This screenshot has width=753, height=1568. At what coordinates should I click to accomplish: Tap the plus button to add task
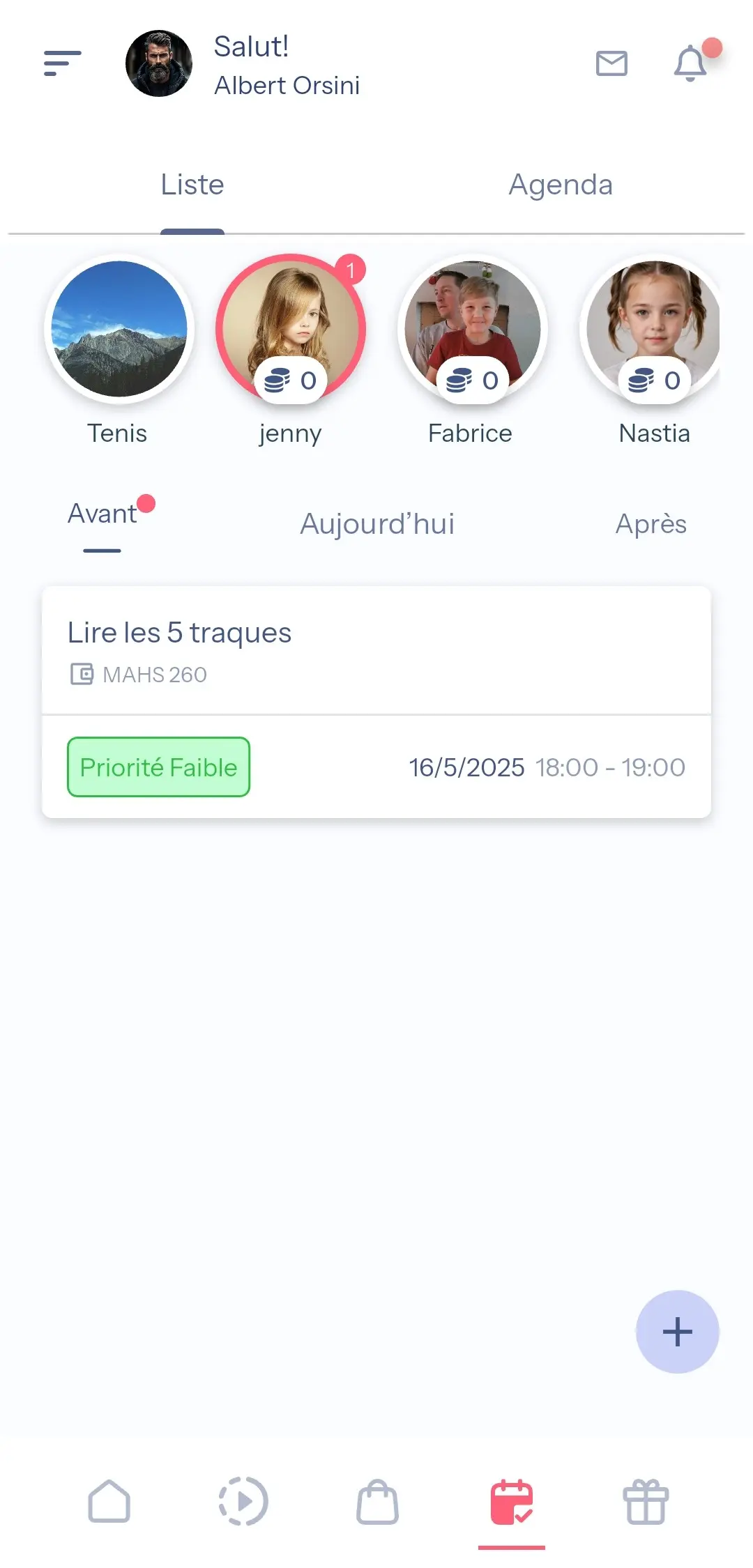[x=677, y=1332]
